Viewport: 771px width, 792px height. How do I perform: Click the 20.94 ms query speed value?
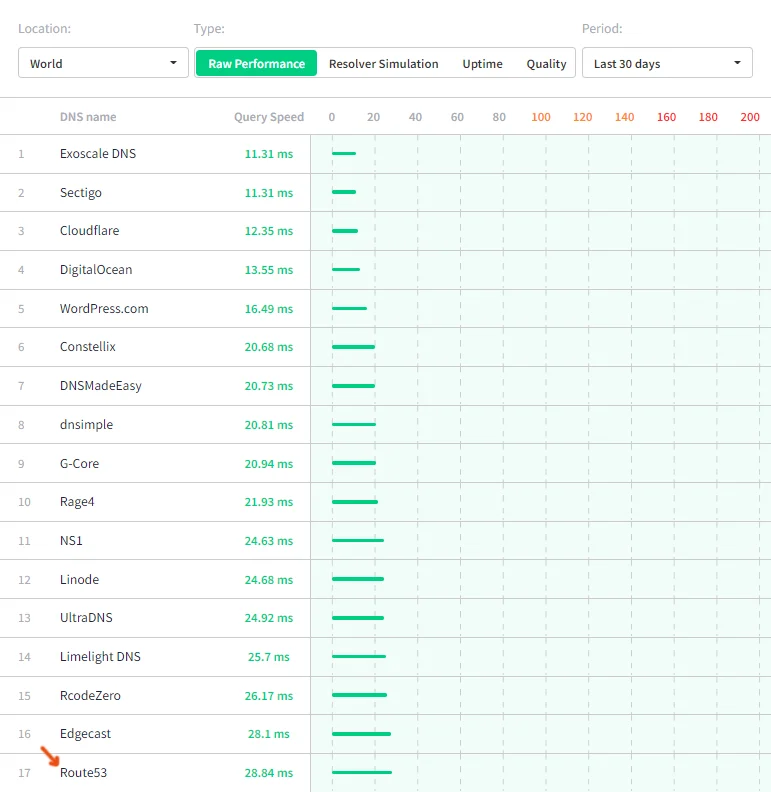pyautogui.click(x=269, y=464)
